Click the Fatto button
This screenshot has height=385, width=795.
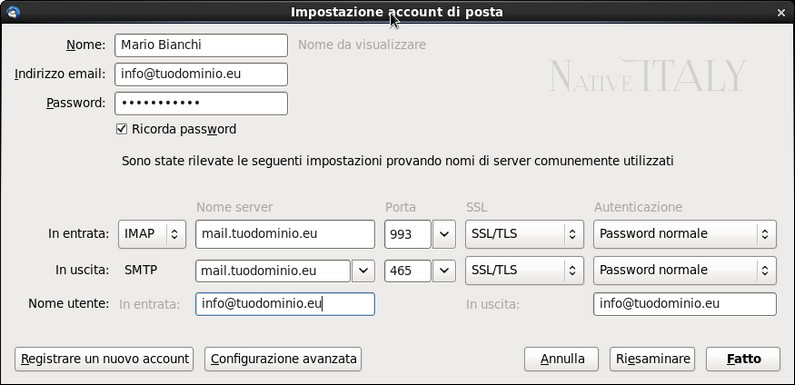[743, 359]
